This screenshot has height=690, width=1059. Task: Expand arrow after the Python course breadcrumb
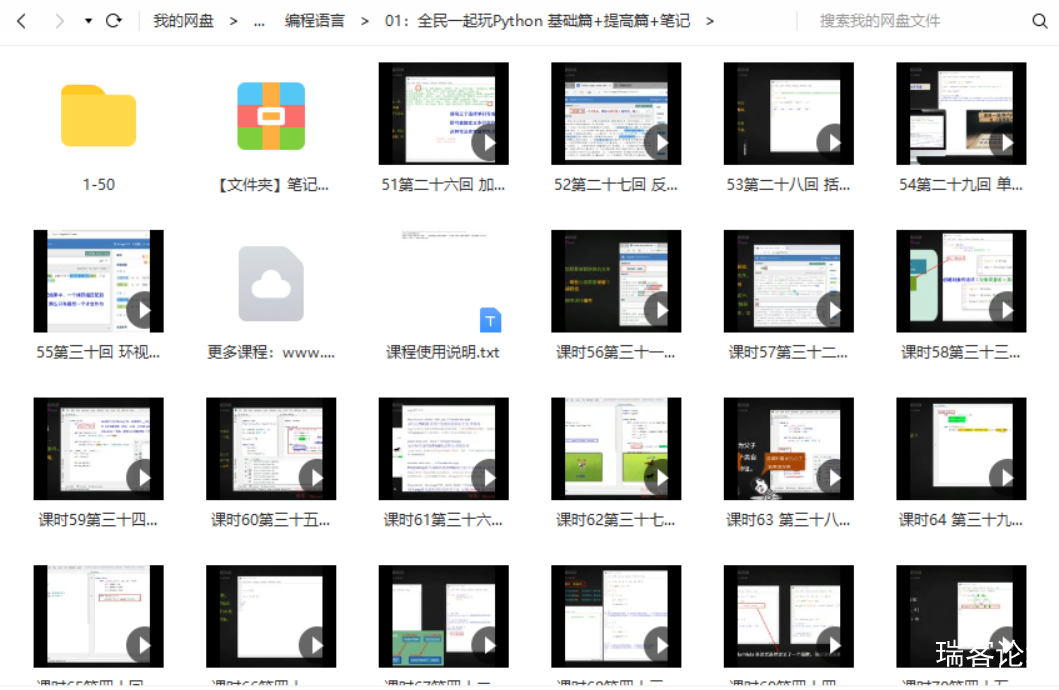pos(710,21)
